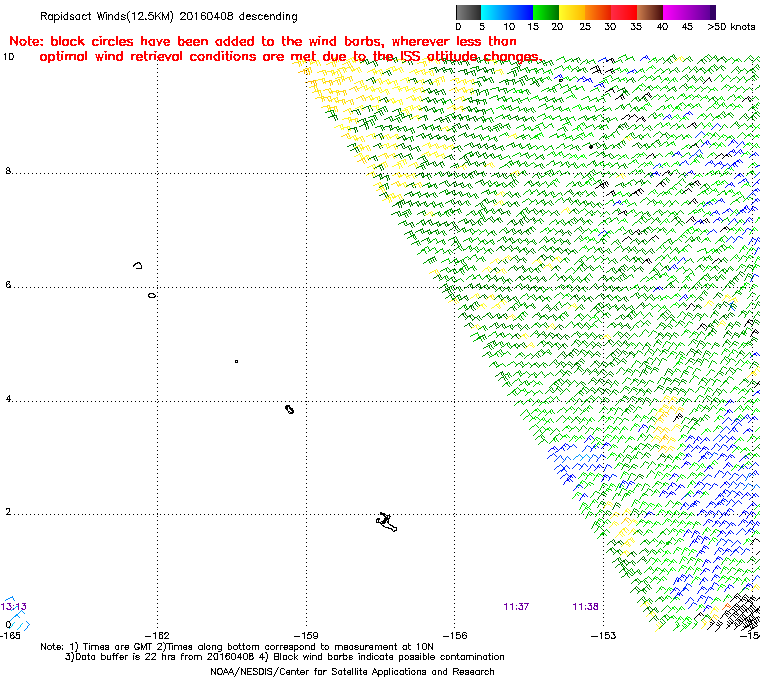Click the gray 0-5 knots color segment
The height and width of the screenshot is (688, 760).
[x=468, y=12]
